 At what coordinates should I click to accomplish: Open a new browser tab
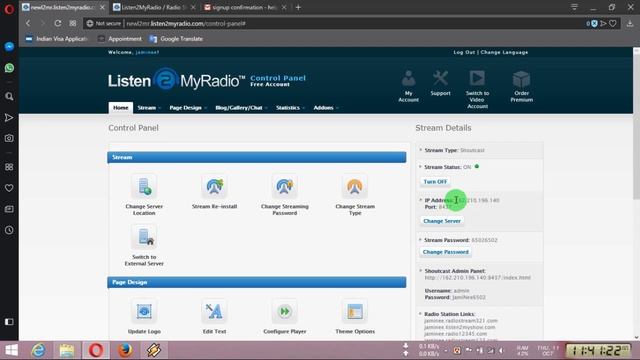click(298, 7)
